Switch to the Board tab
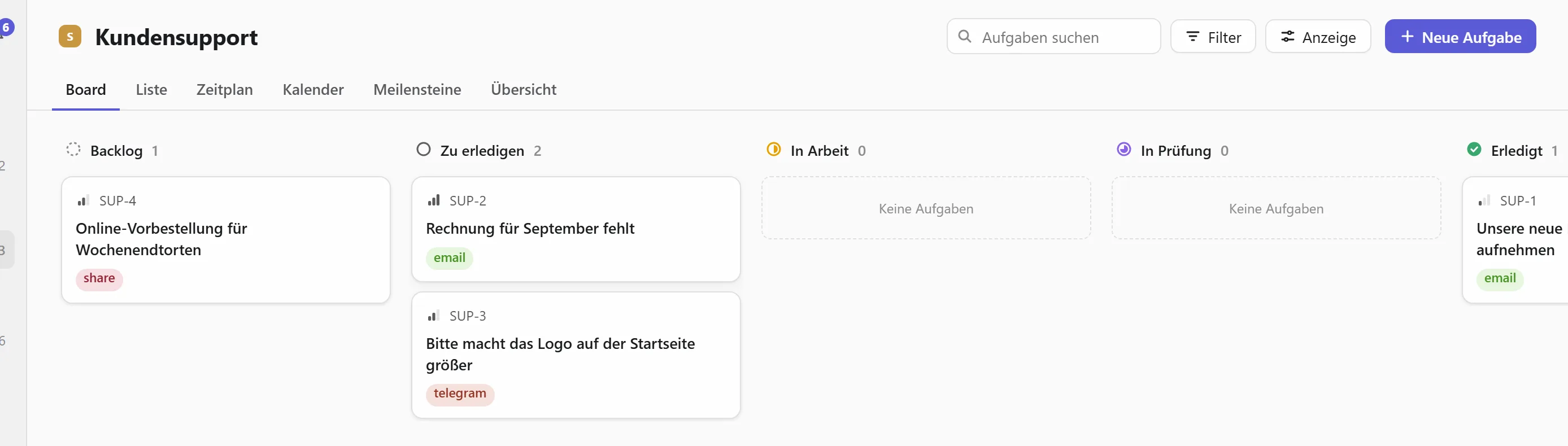Viewport: 1568px width, 446px height. (x=86, y=89)
